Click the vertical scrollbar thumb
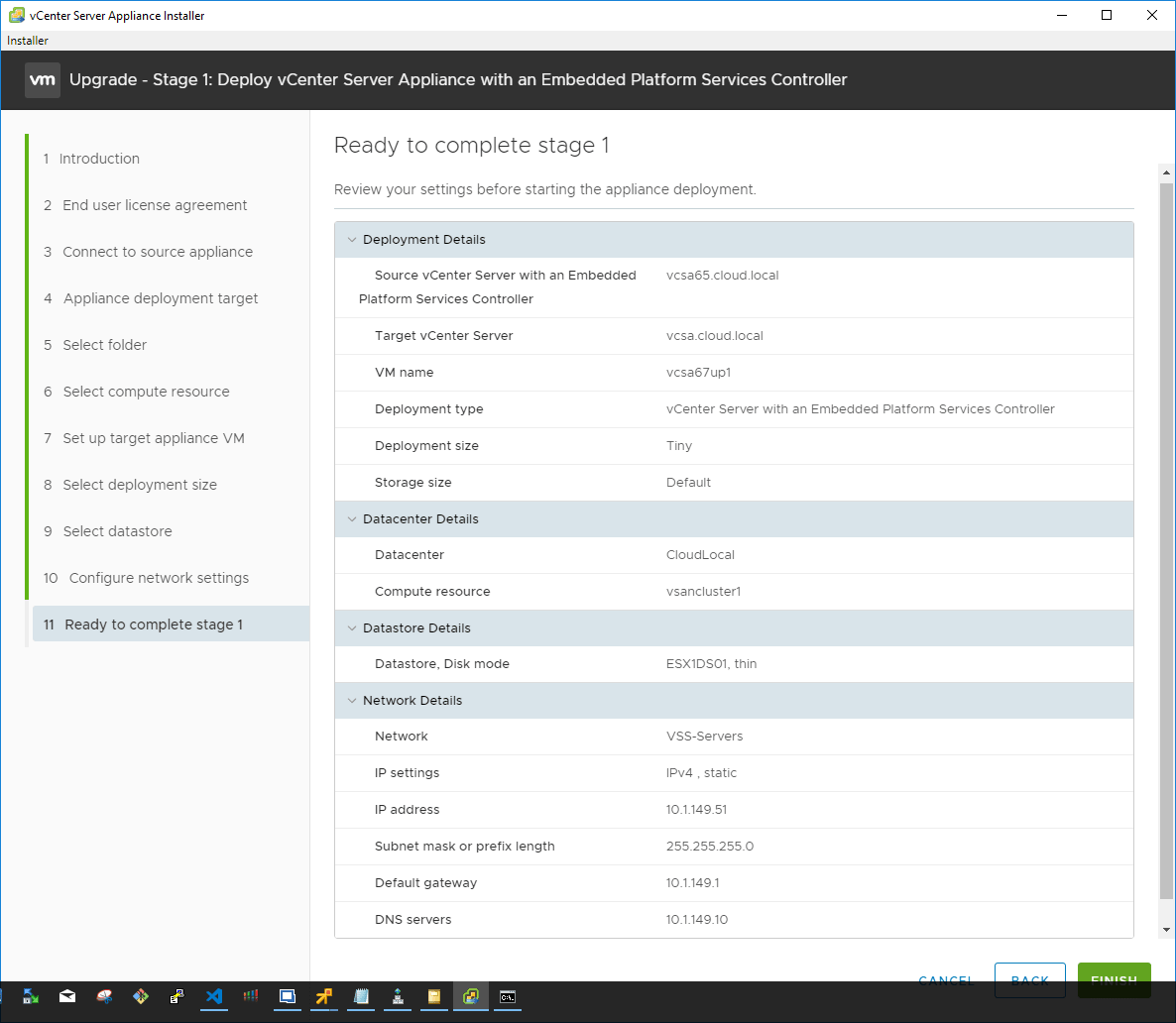The width and height of the screenshot is (1176, 1023). click(1166, 540)
